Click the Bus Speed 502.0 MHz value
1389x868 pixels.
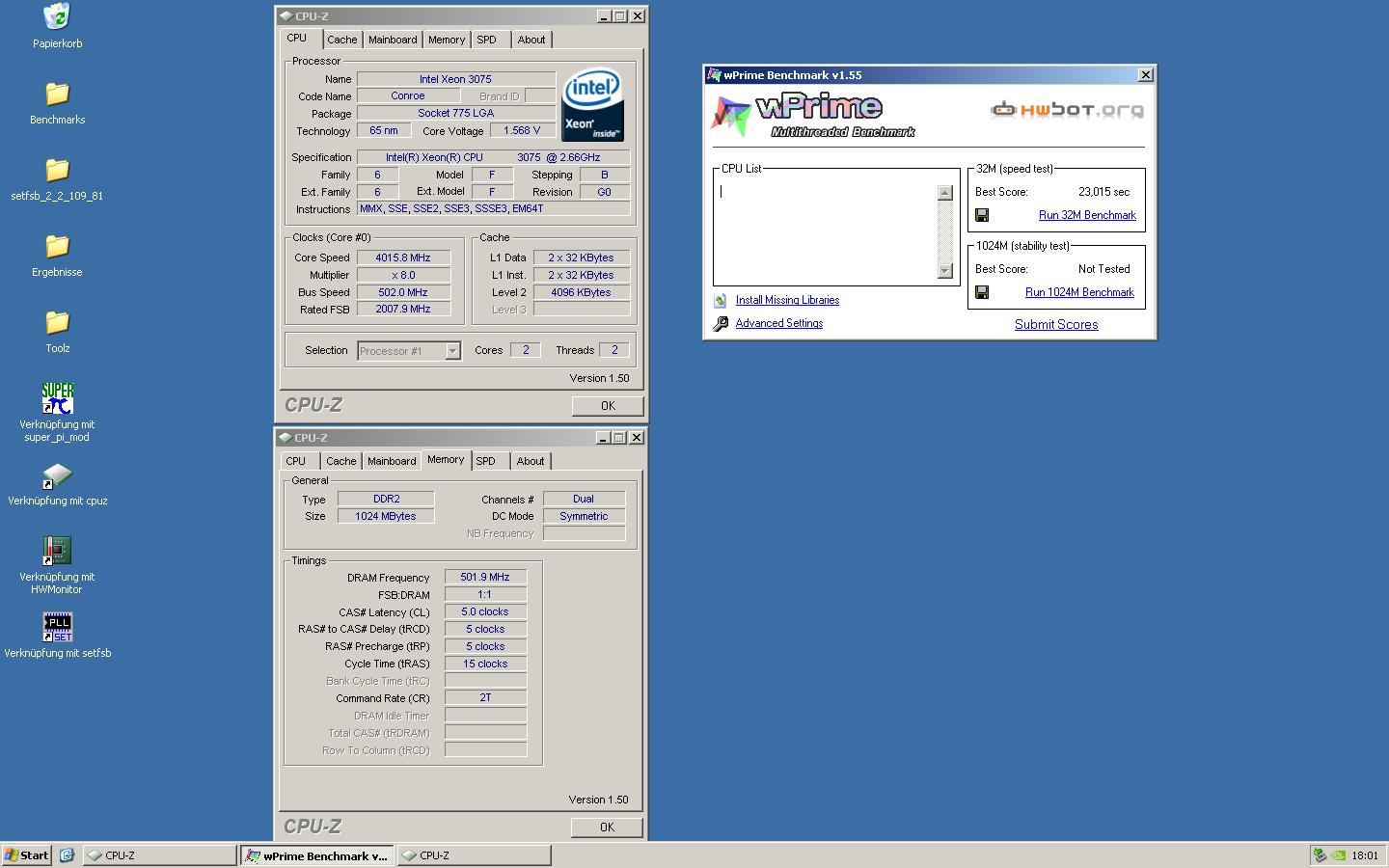tap(404, 292)
